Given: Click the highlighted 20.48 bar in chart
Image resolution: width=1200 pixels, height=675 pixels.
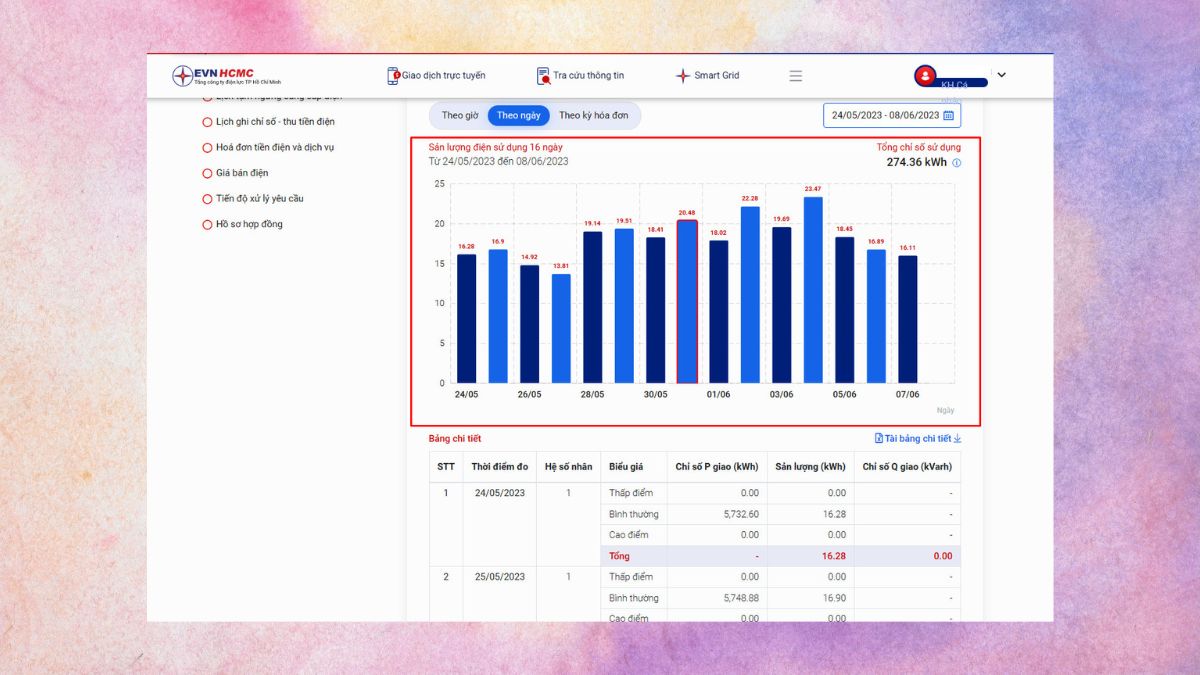Looking at the screenshot, I should tap(687, 302).
